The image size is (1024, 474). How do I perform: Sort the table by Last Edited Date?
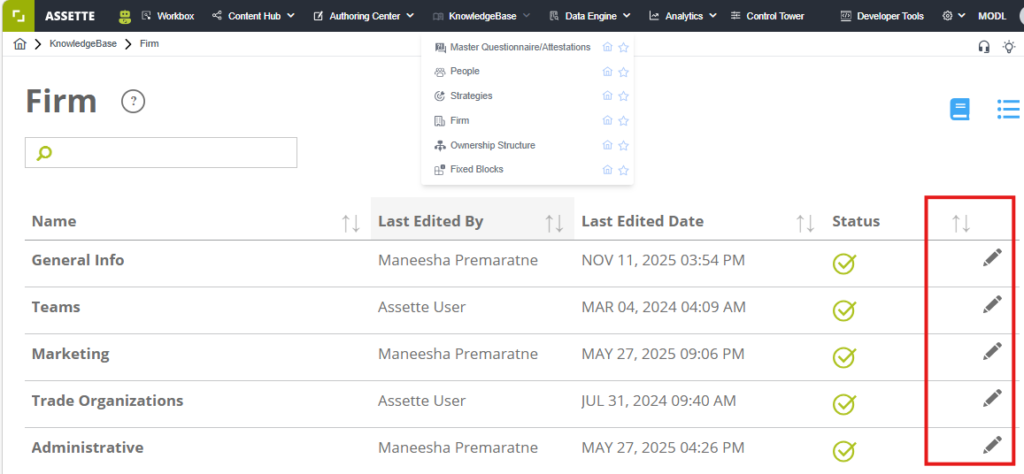pyautogui.click(x=804, y=223)
